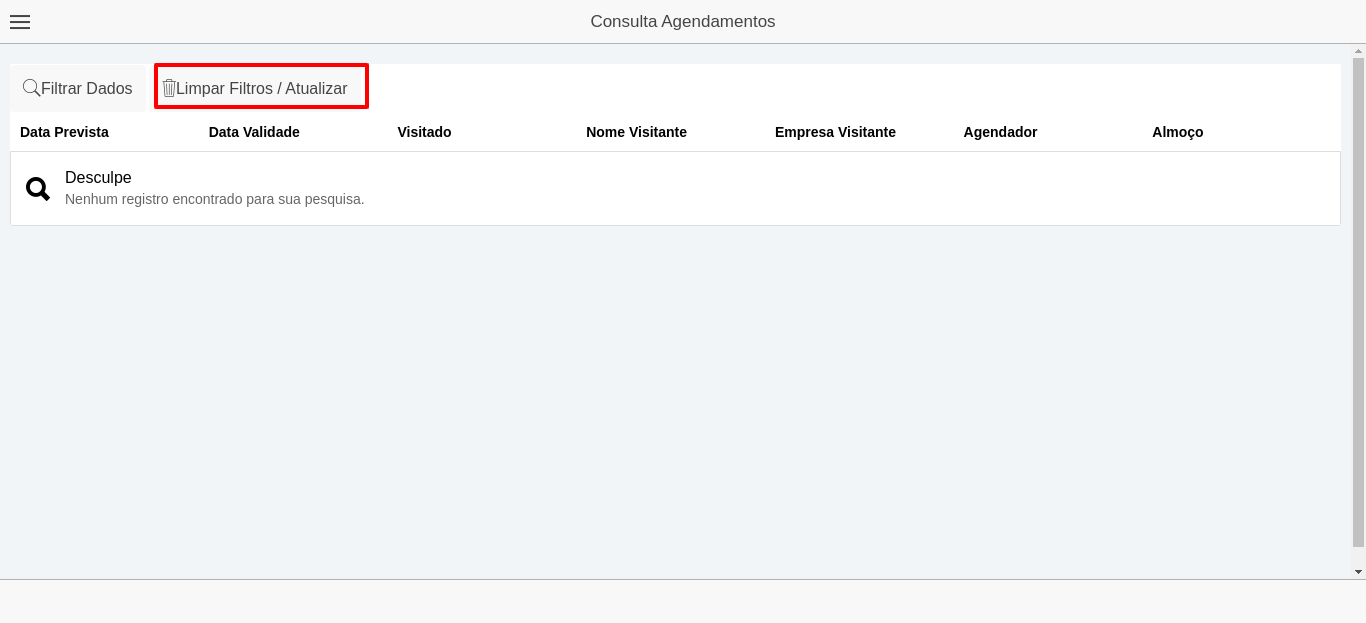Click the large black search icon beside Desculpe
The image size is (1366, 623).
click(38, 188)
